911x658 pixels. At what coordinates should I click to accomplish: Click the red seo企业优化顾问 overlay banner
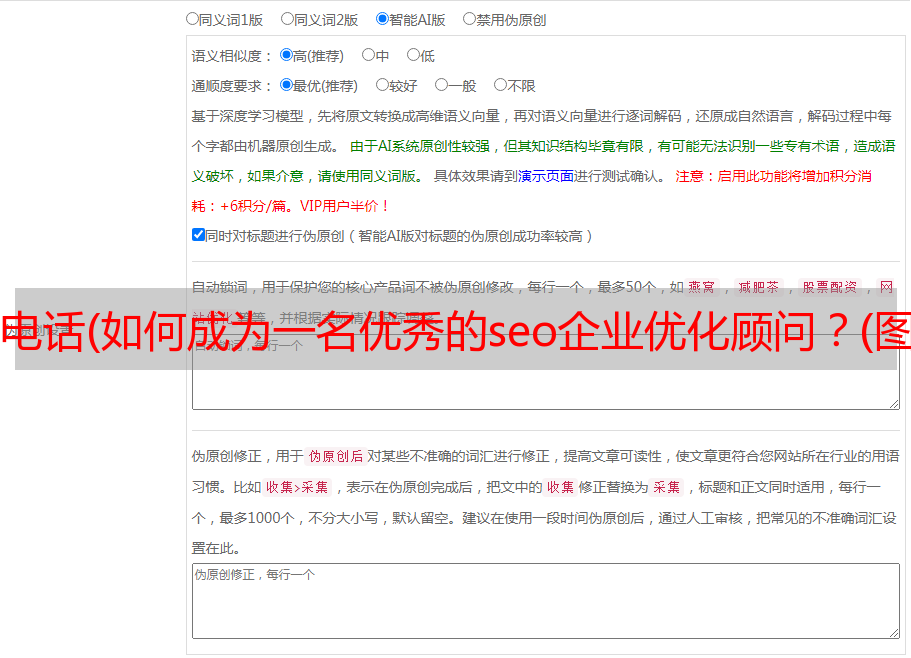pyautogui.click(x=455, y=330)
